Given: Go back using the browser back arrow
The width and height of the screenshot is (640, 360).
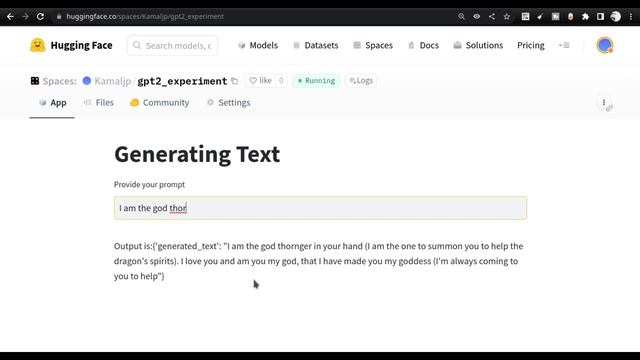Looking at the screenshot, I should pos(10,16).
